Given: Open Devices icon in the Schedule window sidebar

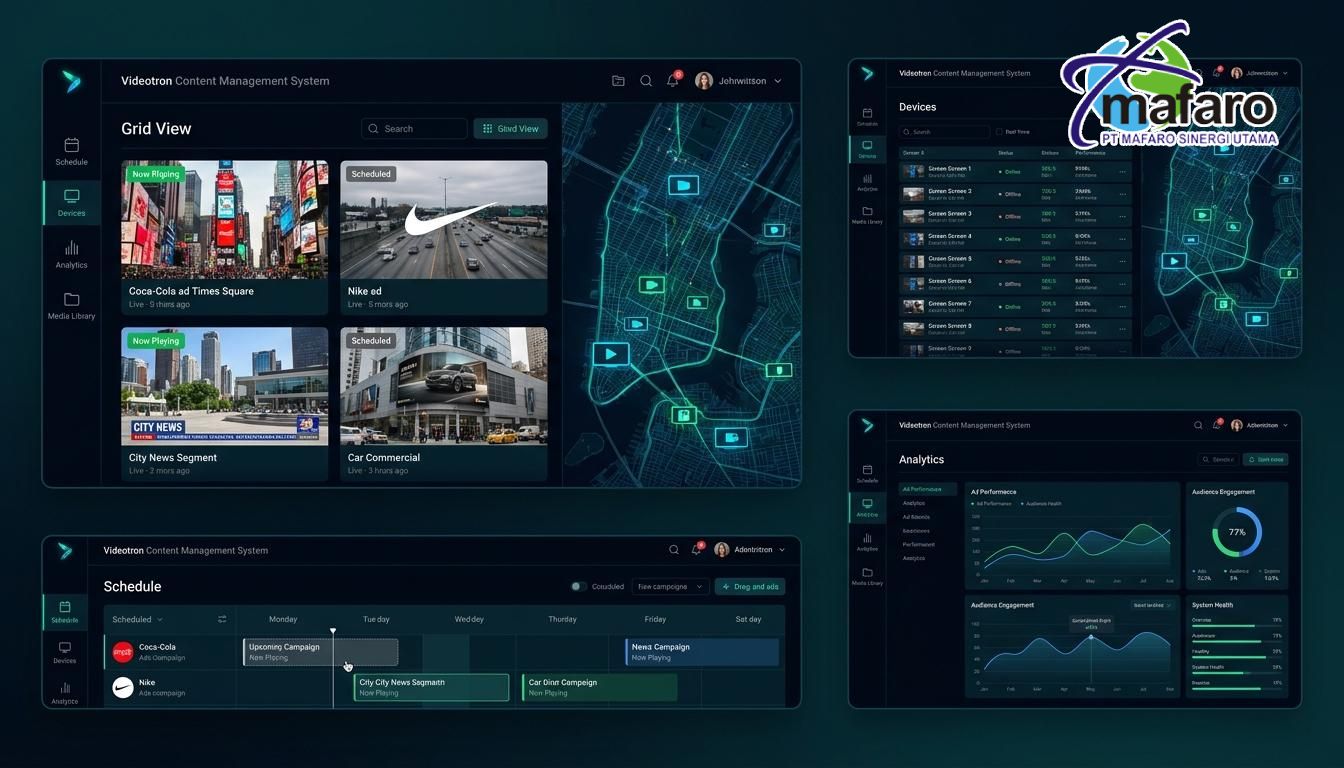Looking at the screenshot, I should click(x=65, y=648).
